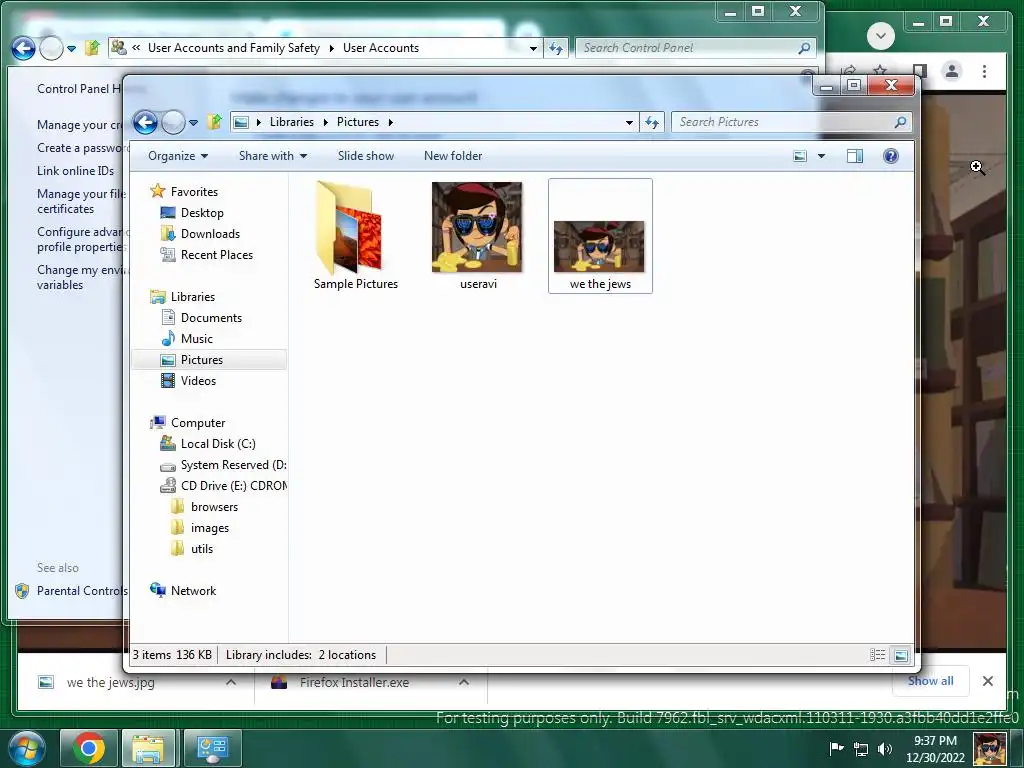
Task: Open Local Disk (C:)
Action: 217,444
